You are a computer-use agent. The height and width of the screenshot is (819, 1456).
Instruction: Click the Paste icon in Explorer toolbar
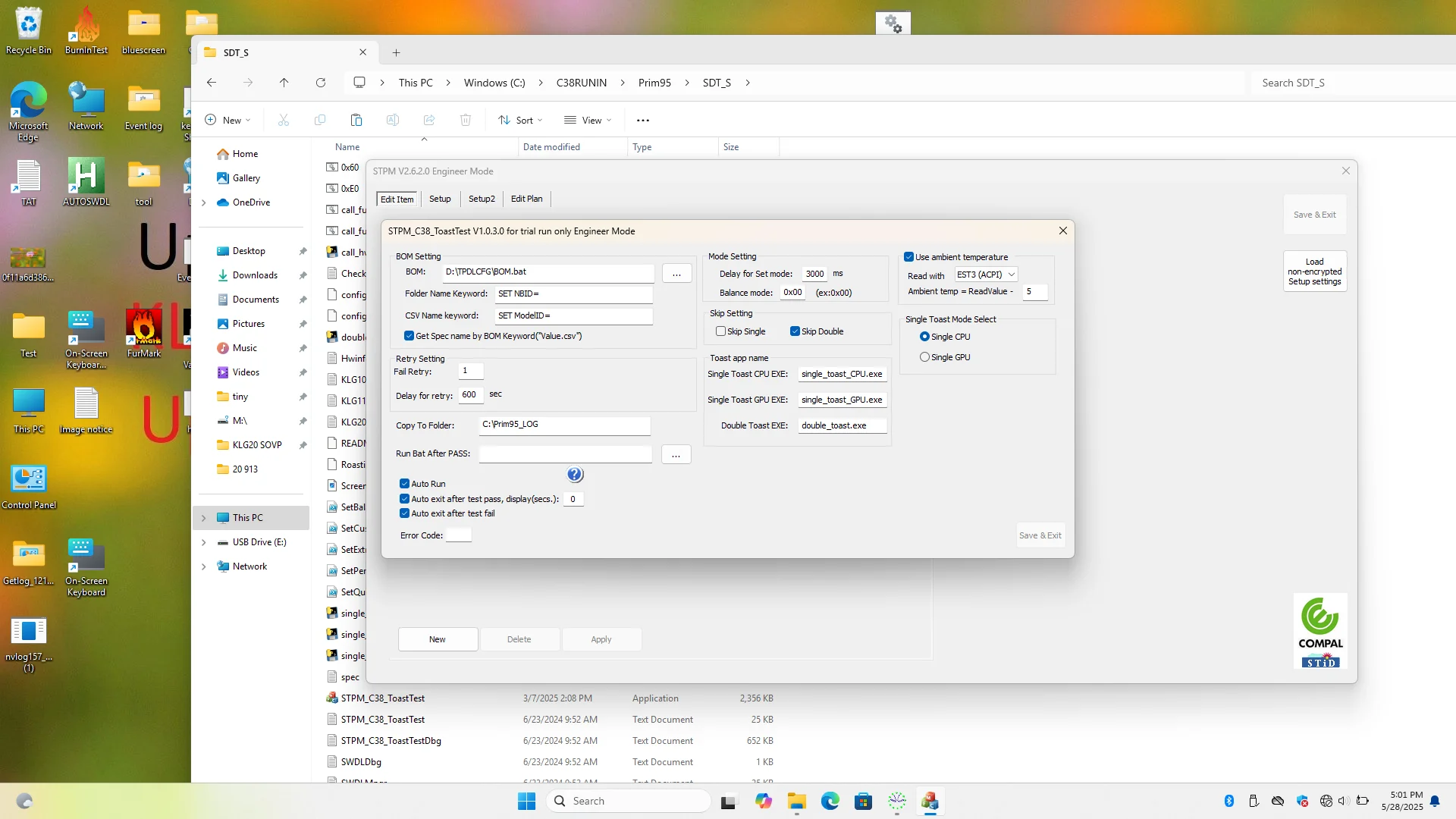coord(356,120)
